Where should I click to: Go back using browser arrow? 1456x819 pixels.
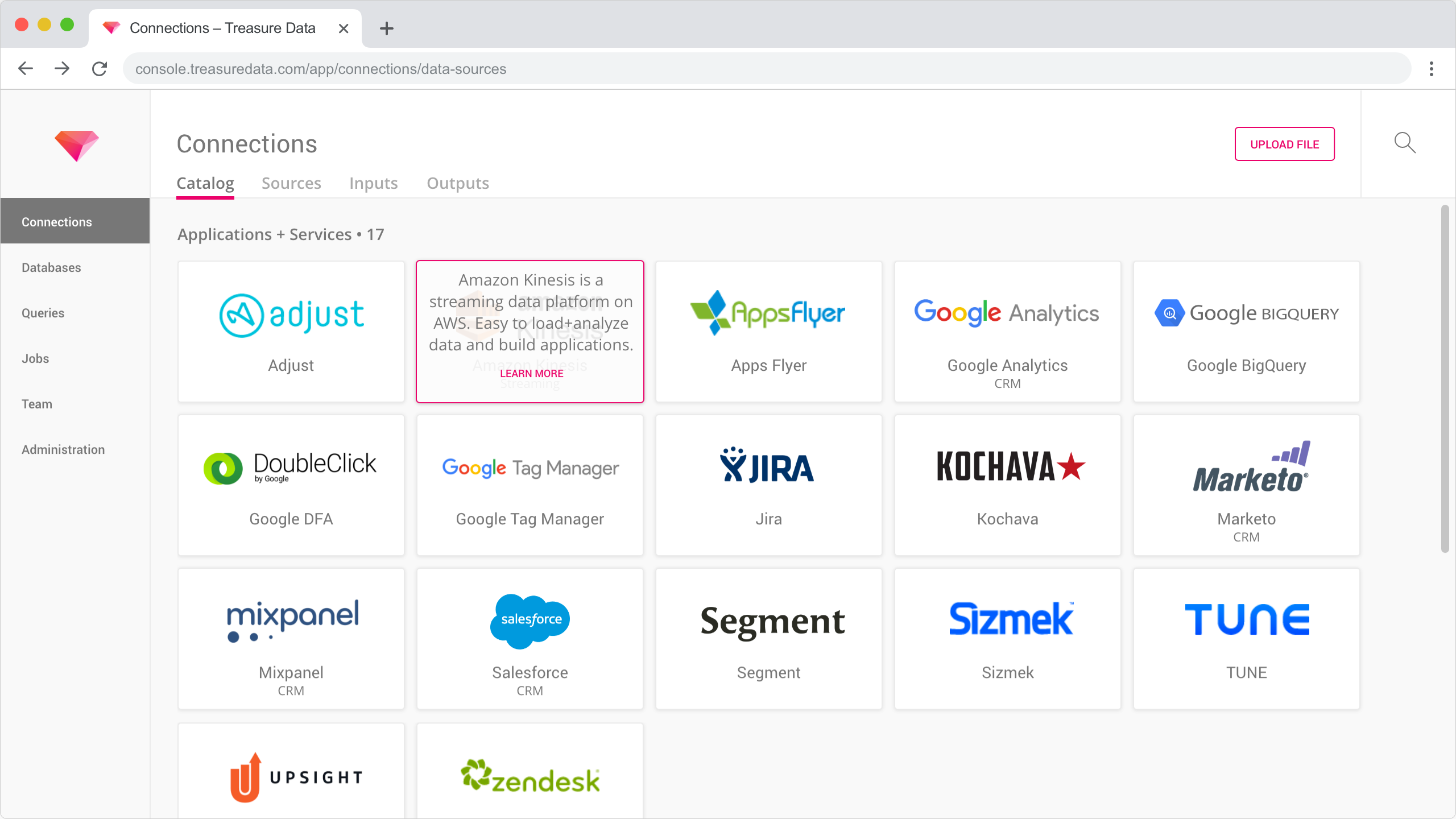(26, 69)
